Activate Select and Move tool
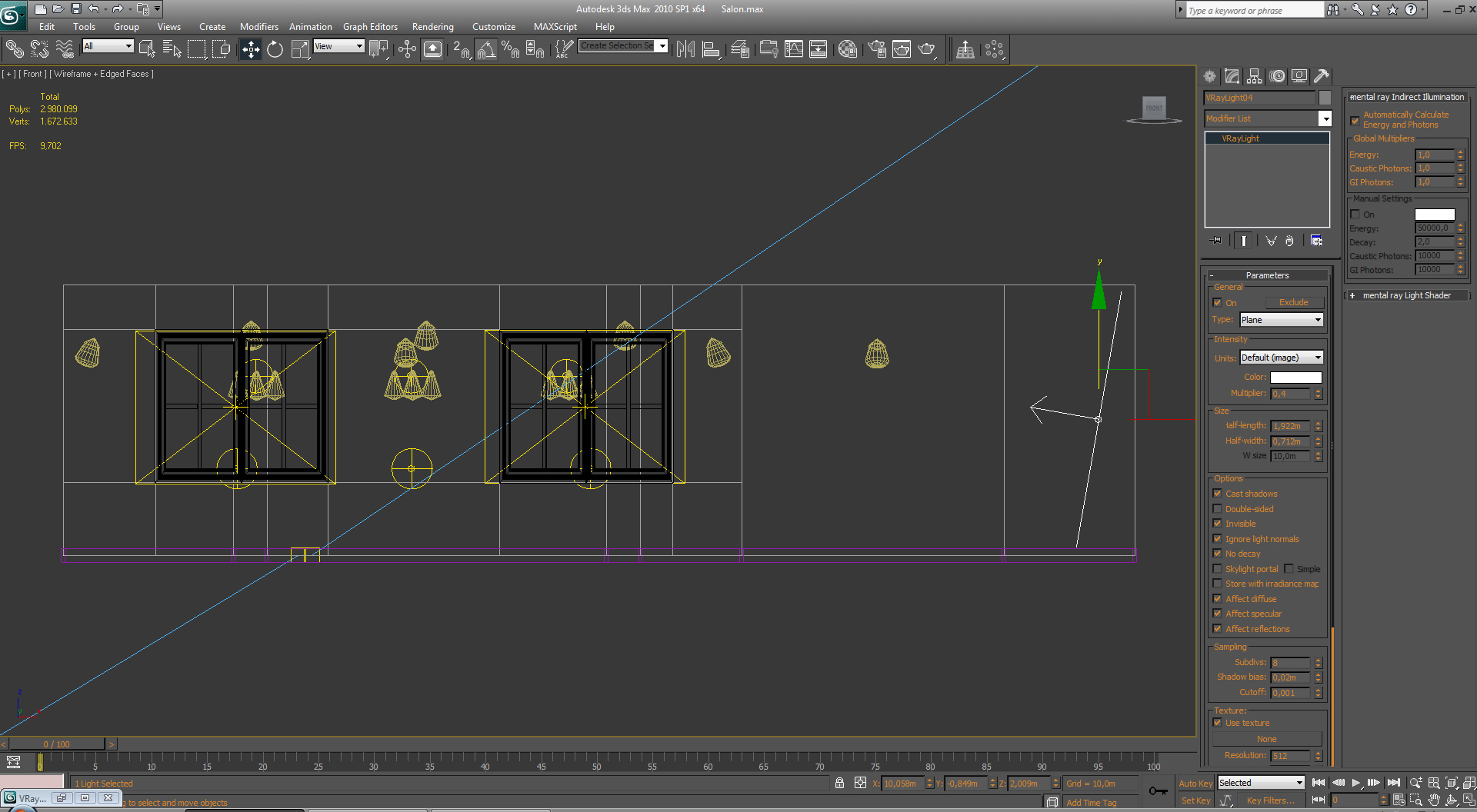This screenshot has height=812, width=1477. click(251, 49)
